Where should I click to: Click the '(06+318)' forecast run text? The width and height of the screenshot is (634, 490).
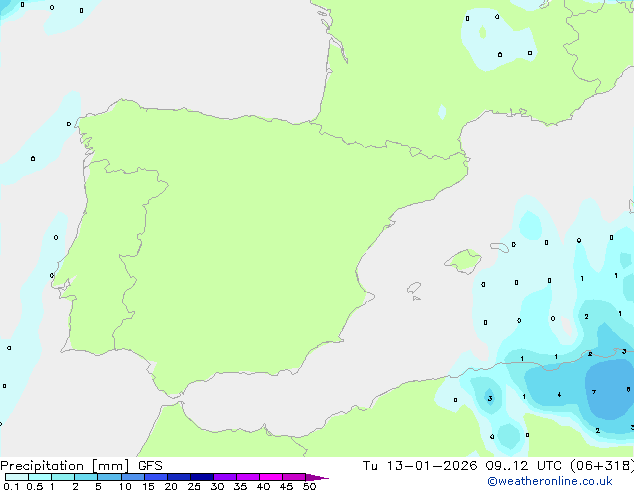point(602,466)
